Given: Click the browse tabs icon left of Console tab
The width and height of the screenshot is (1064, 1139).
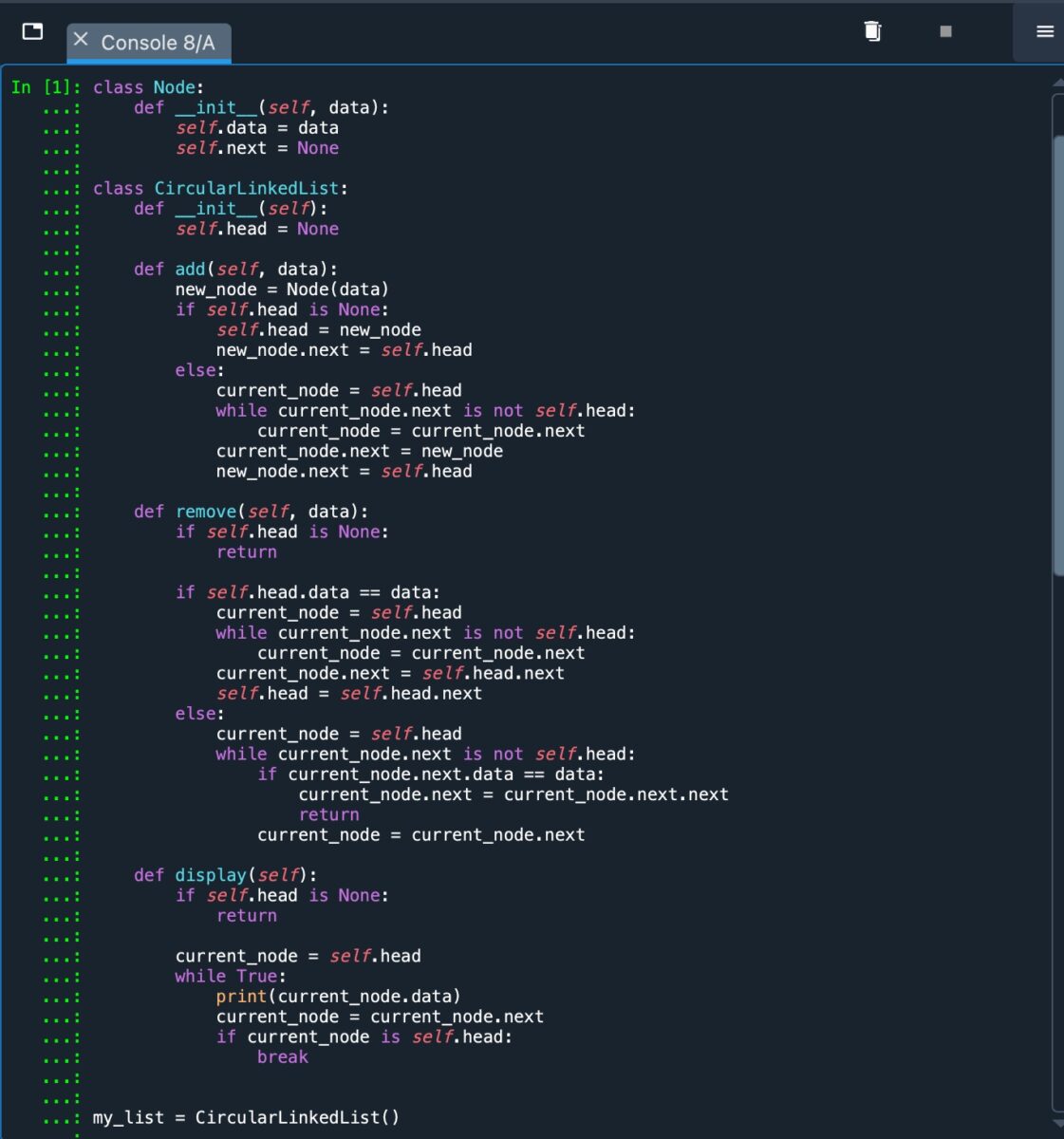Looking at the screenshot, I should tap(32, 31).
